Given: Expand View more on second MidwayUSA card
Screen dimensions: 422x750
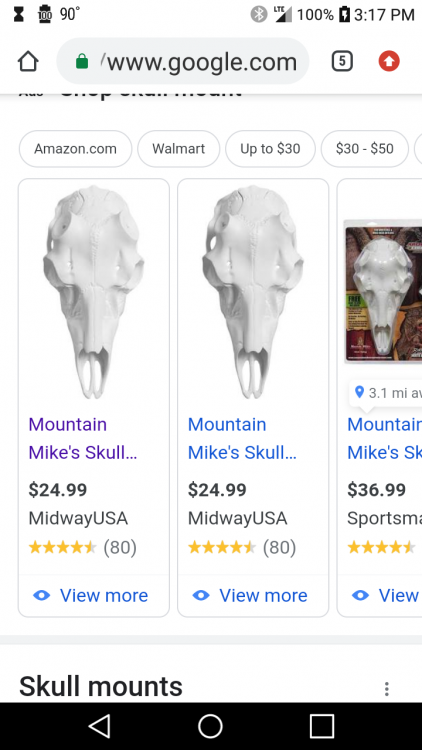Looking at the screenshot, I should click(x=250, y=596).
